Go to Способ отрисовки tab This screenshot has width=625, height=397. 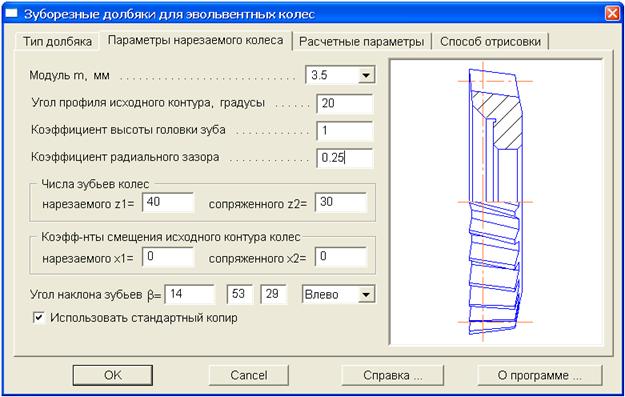490,41
